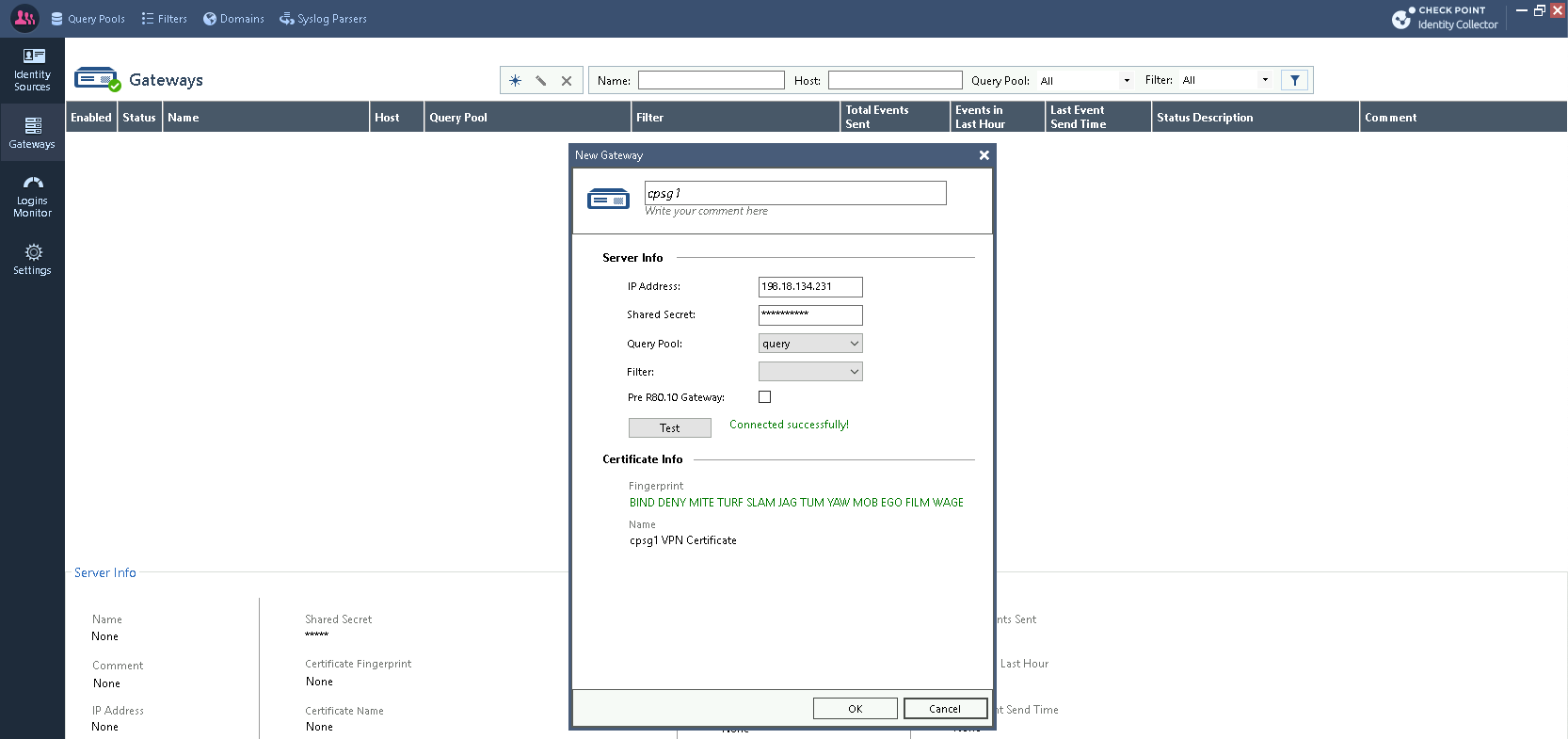The image size is (1568, 739).
Task: Enable the Pre R80.10 Gateway checkbox
Action: 764,397
